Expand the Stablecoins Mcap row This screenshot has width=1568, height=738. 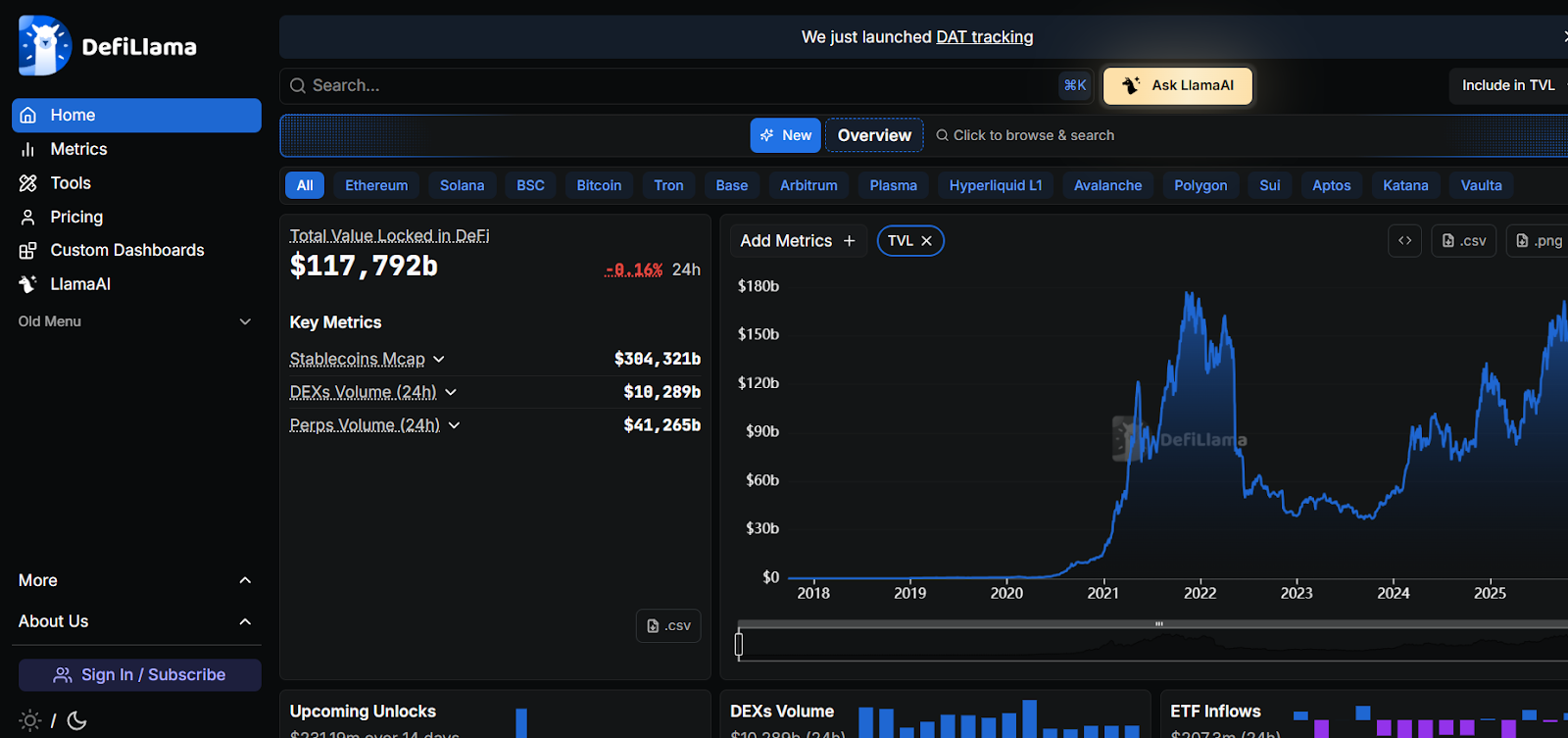[438, 359]
